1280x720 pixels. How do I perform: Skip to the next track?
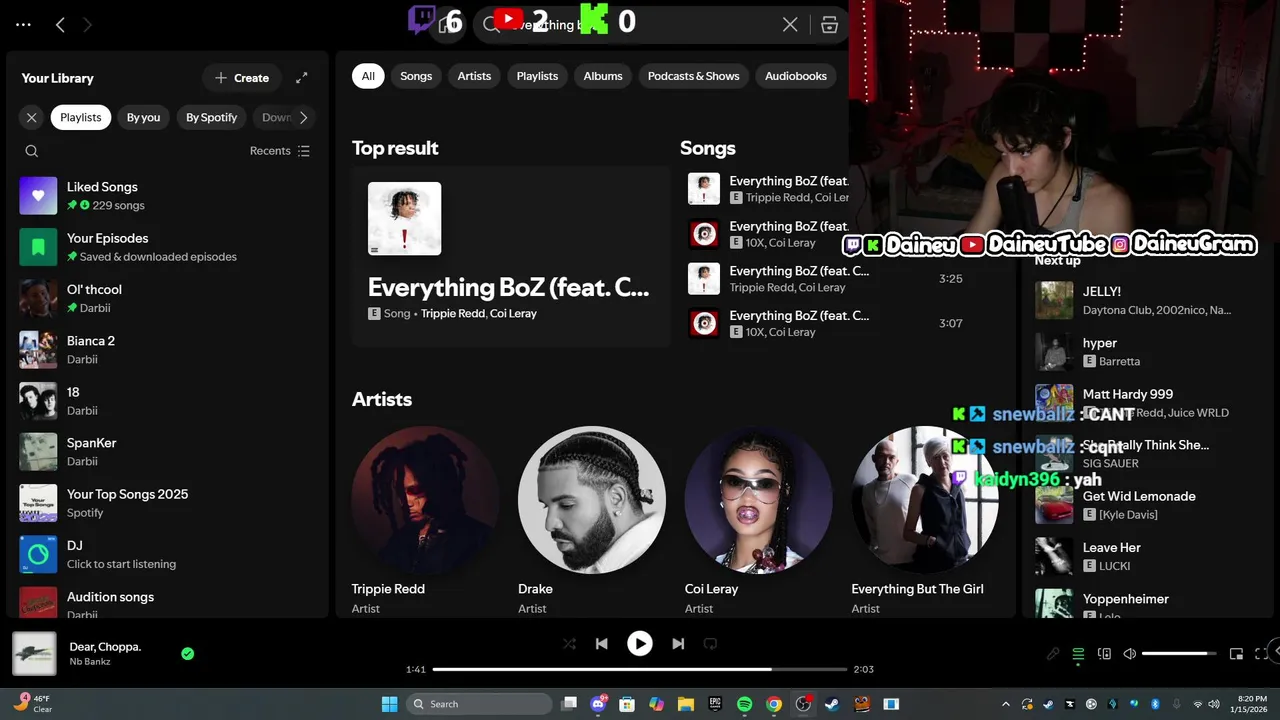(678, 644)
